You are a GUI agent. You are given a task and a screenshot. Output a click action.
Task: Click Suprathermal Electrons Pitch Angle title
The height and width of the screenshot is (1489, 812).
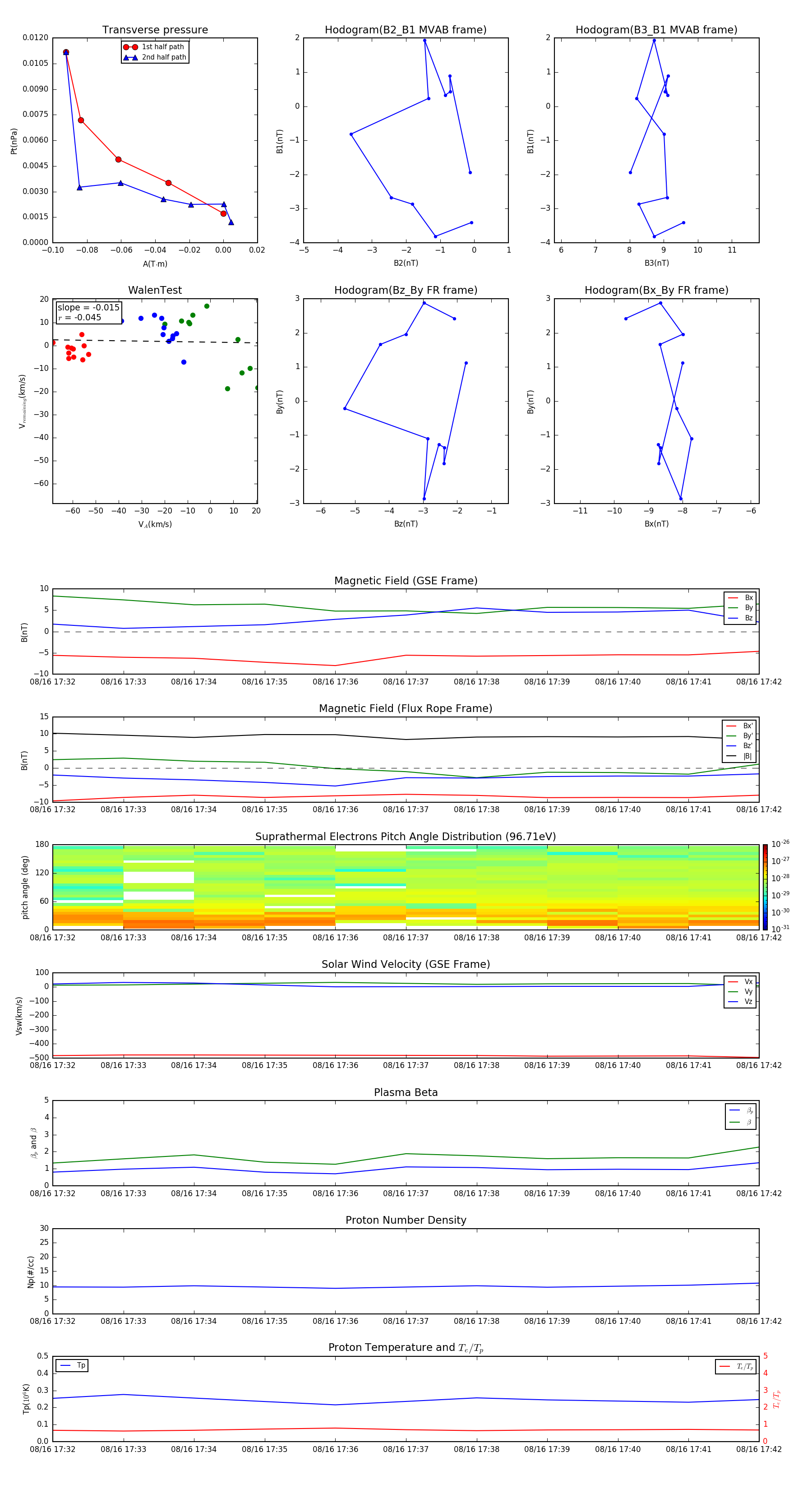(x=406, y=837)
